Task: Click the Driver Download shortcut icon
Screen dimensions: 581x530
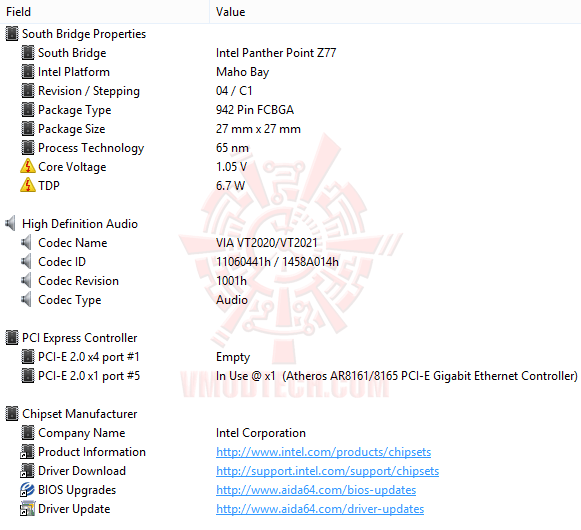Action: pyautogui.click(x=28, y=471)
